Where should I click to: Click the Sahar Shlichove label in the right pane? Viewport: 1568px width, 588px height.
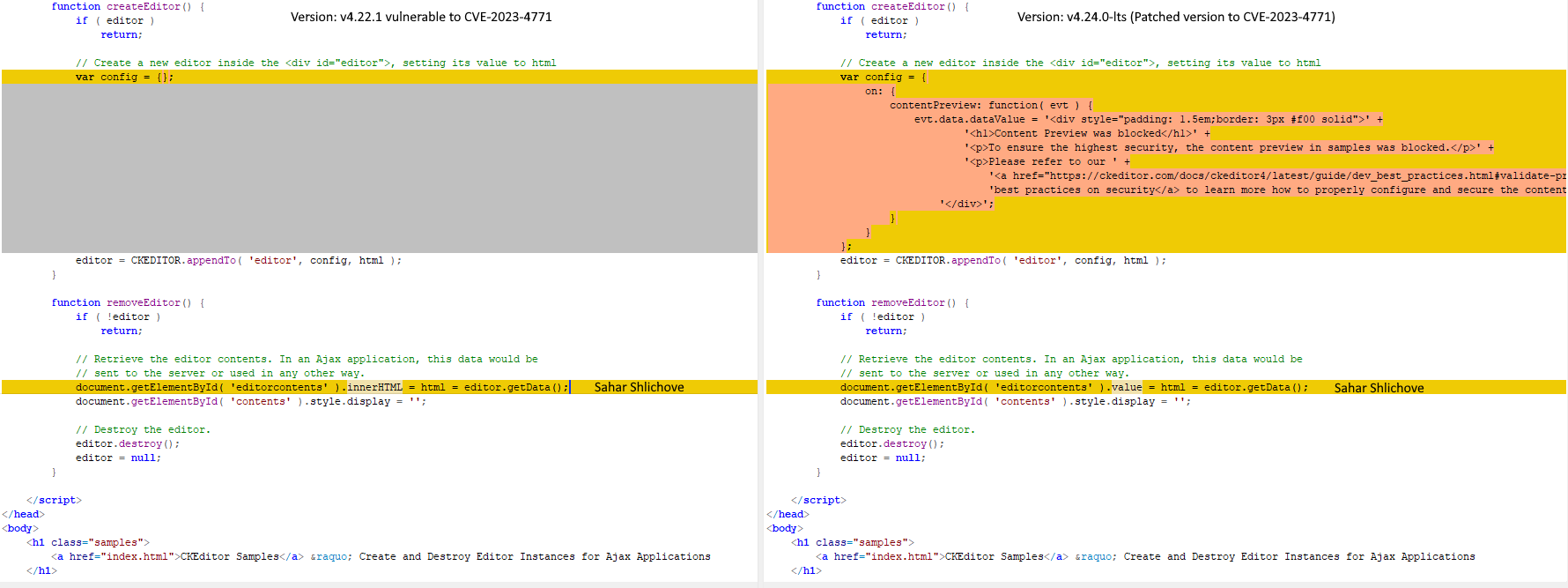[x=1379, y=388]
